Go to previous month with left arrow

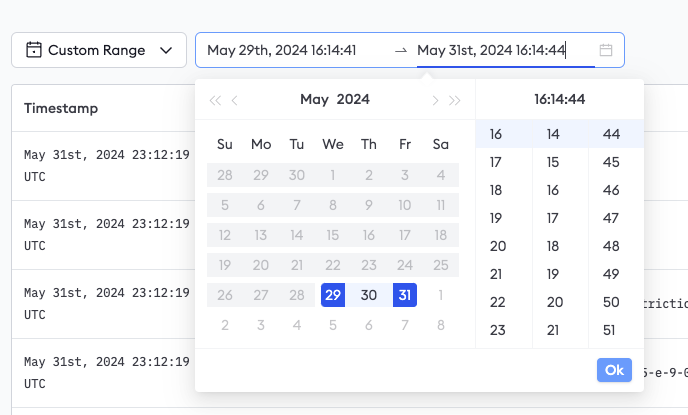coord(235,100)
